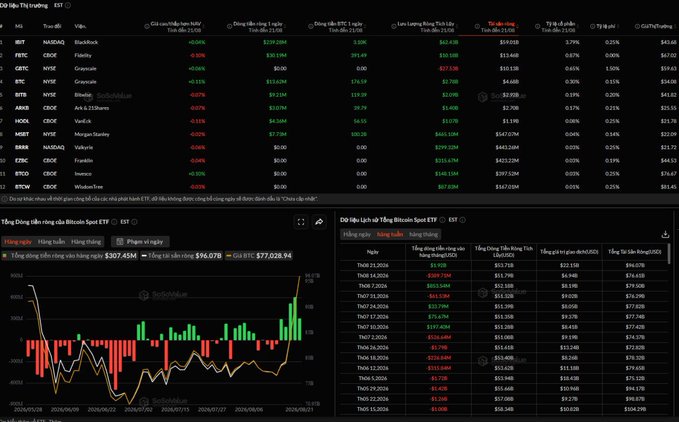Screen dimensions: 679x422
Task: Open GBTC Grayscale ETF row
Action: point(340,68)
